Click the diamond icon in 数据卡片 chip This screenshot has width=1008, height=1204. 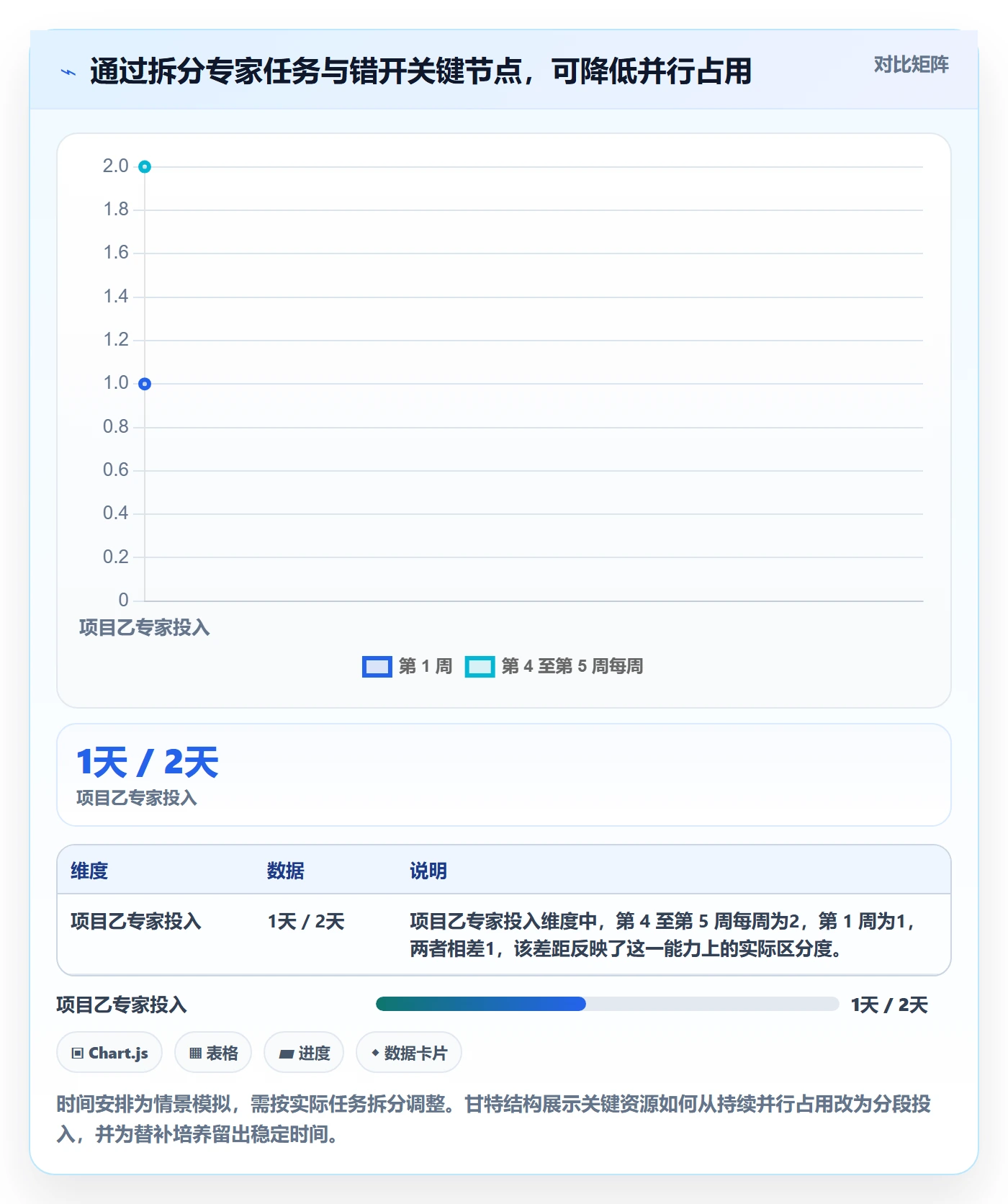375,1053
